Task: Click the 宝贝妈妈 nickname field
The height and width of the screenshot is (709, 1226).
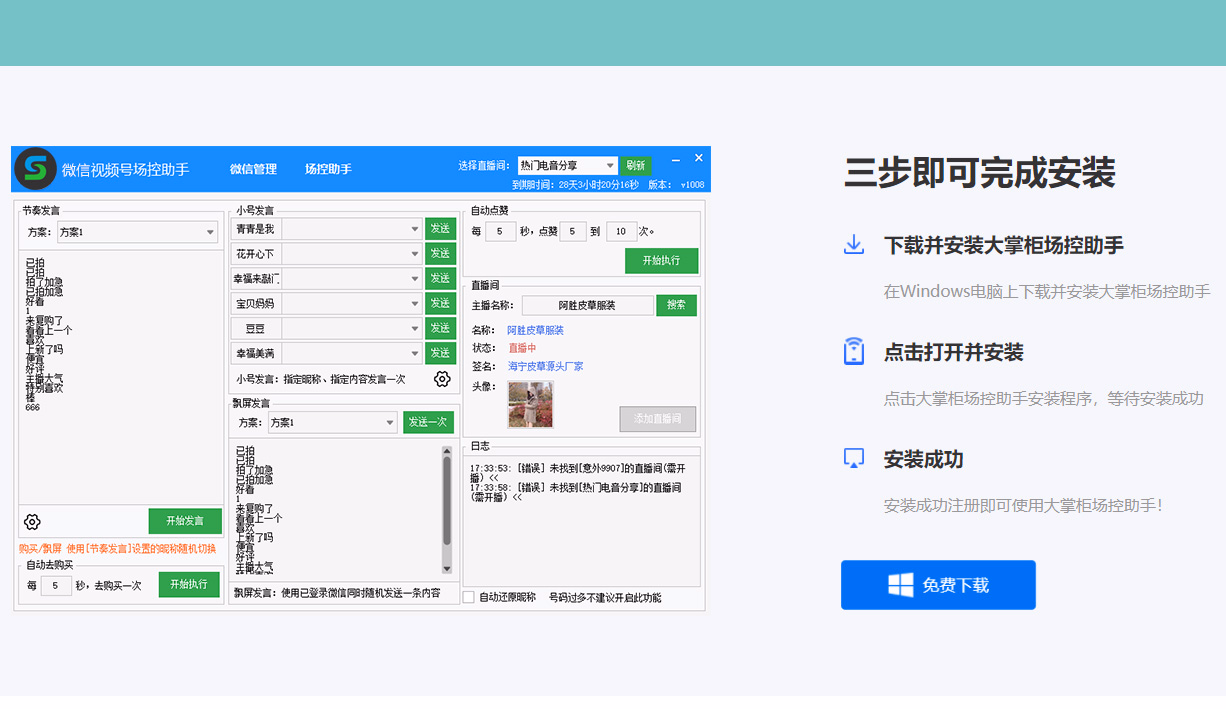Action: pos(255,303)
